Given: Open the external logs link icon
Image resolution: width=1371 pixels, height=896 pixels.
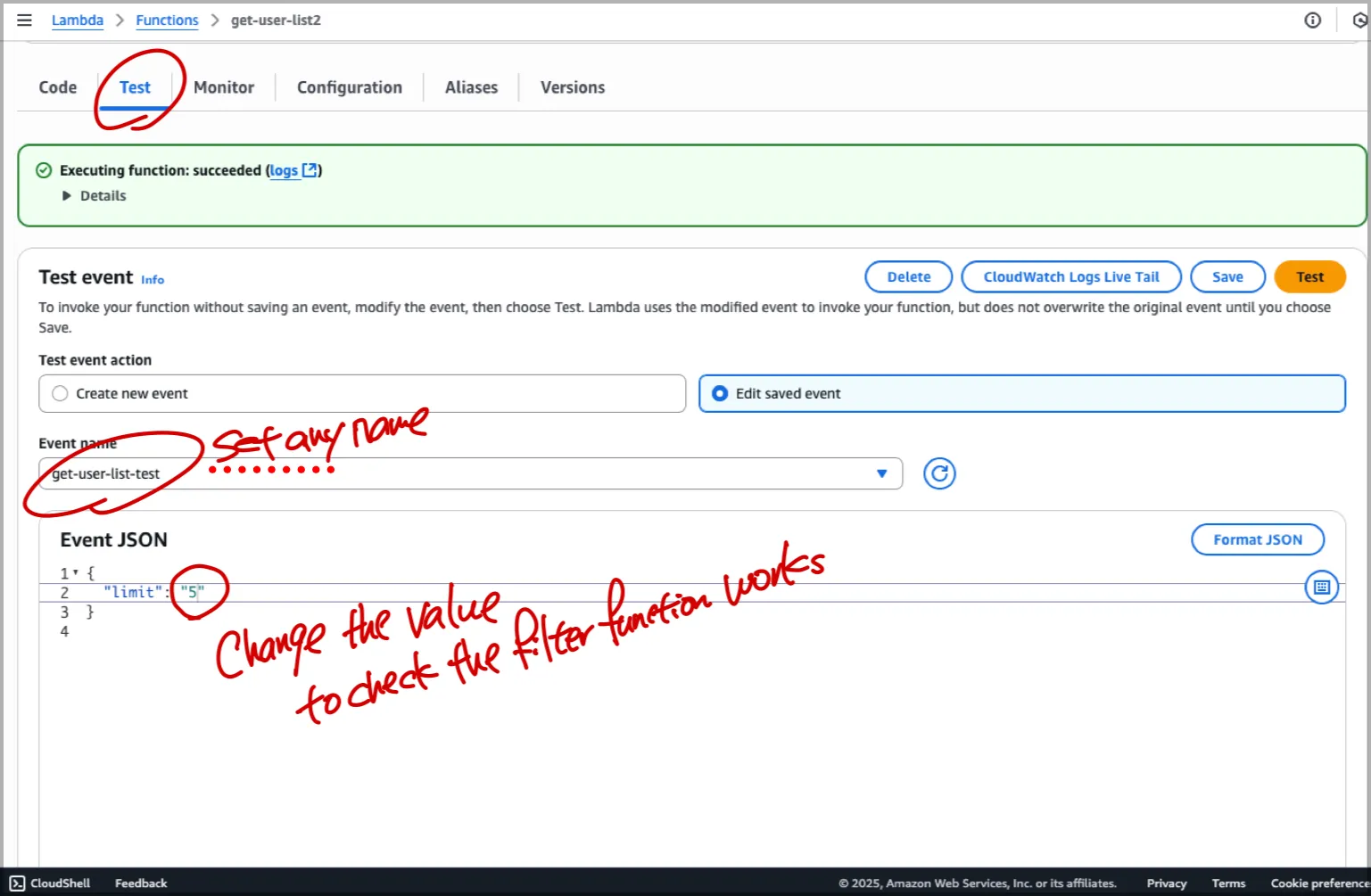Looking at the screenshot, I should (310, 170).
